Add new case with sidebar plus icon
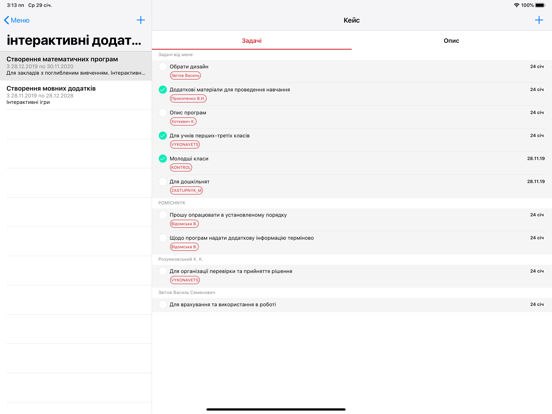 (140, 20)
